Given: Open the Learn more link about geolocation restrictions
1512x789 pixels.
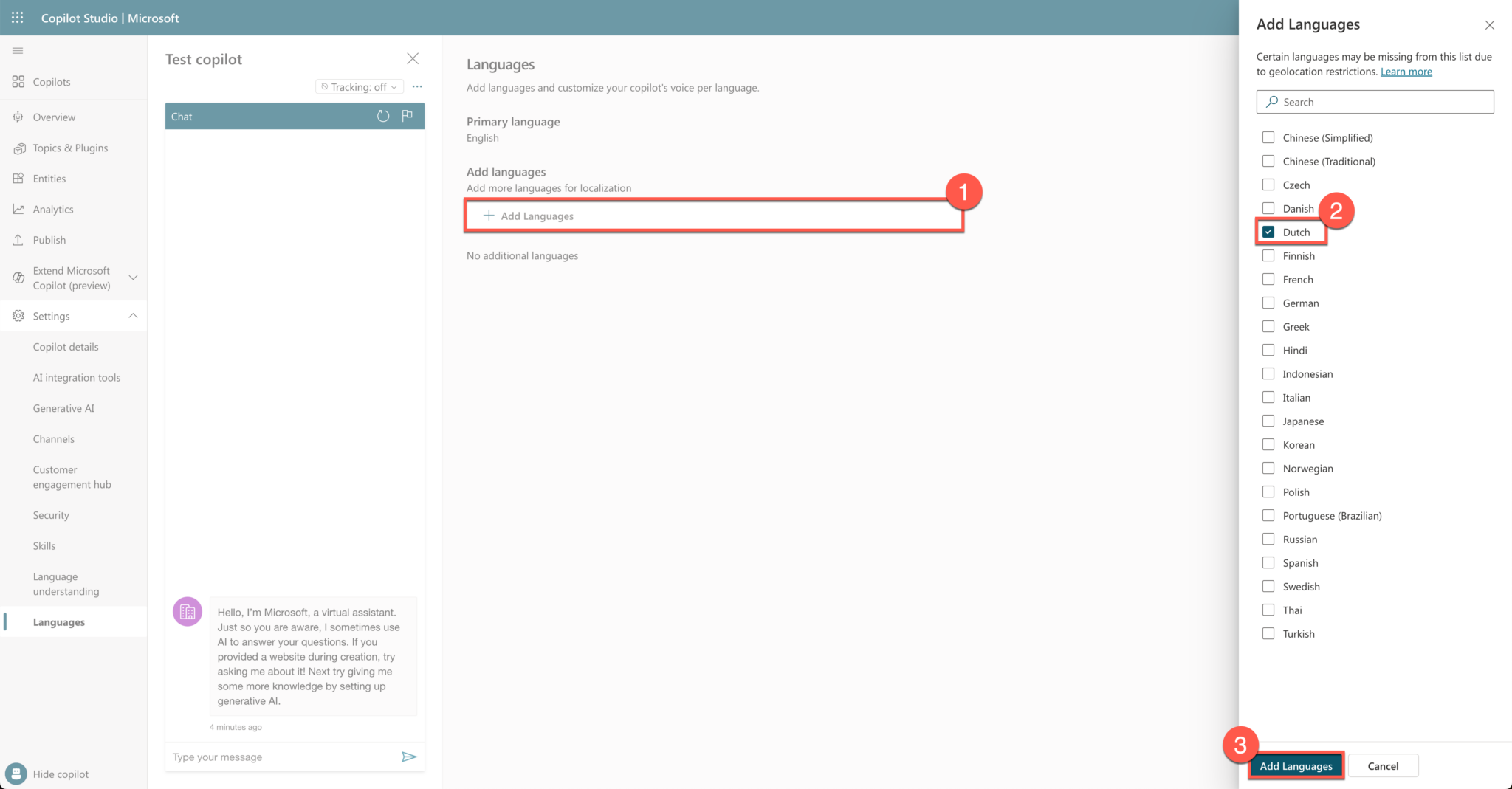Looking at the screenshot, I should pos(1406,71).
